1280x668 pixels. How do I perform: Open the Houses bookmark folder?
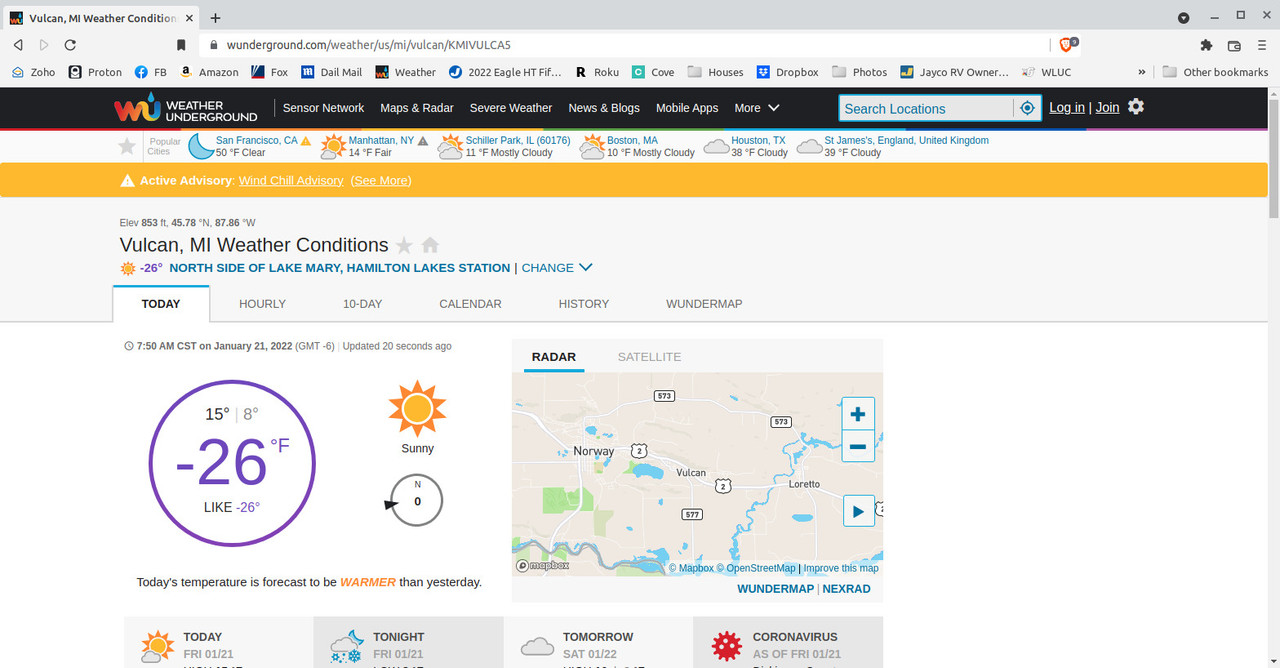click(716, 72)
